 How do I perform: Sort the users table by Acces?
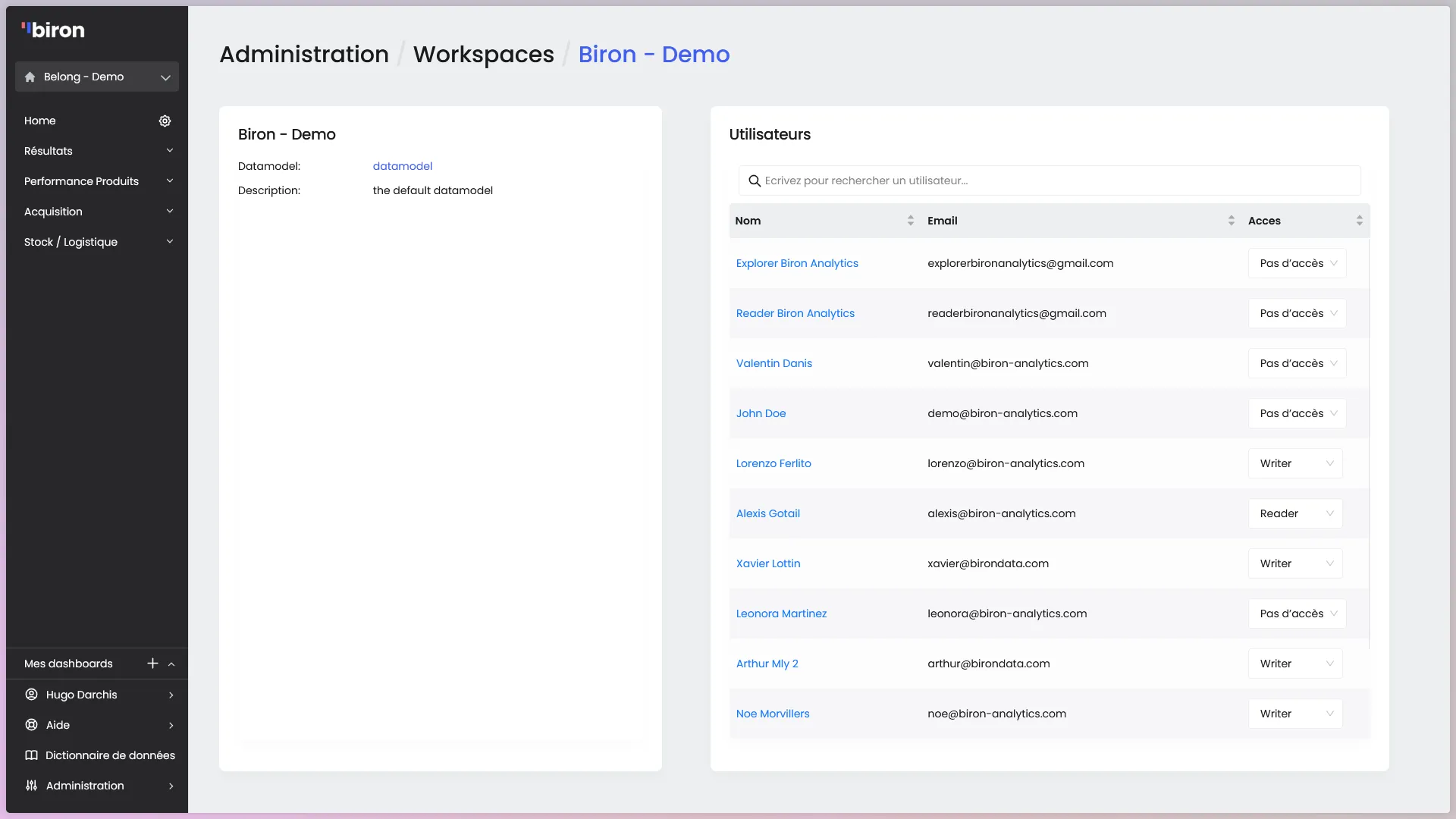pyautogui.click(x=1359, y=221)
